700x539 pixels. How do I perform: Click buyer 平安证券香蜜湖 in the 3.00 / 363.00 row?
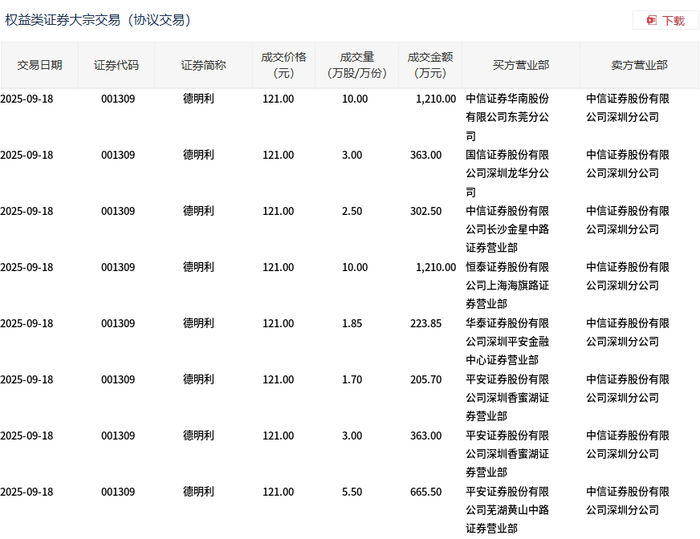pyautogui.click(x=507, y=454)
